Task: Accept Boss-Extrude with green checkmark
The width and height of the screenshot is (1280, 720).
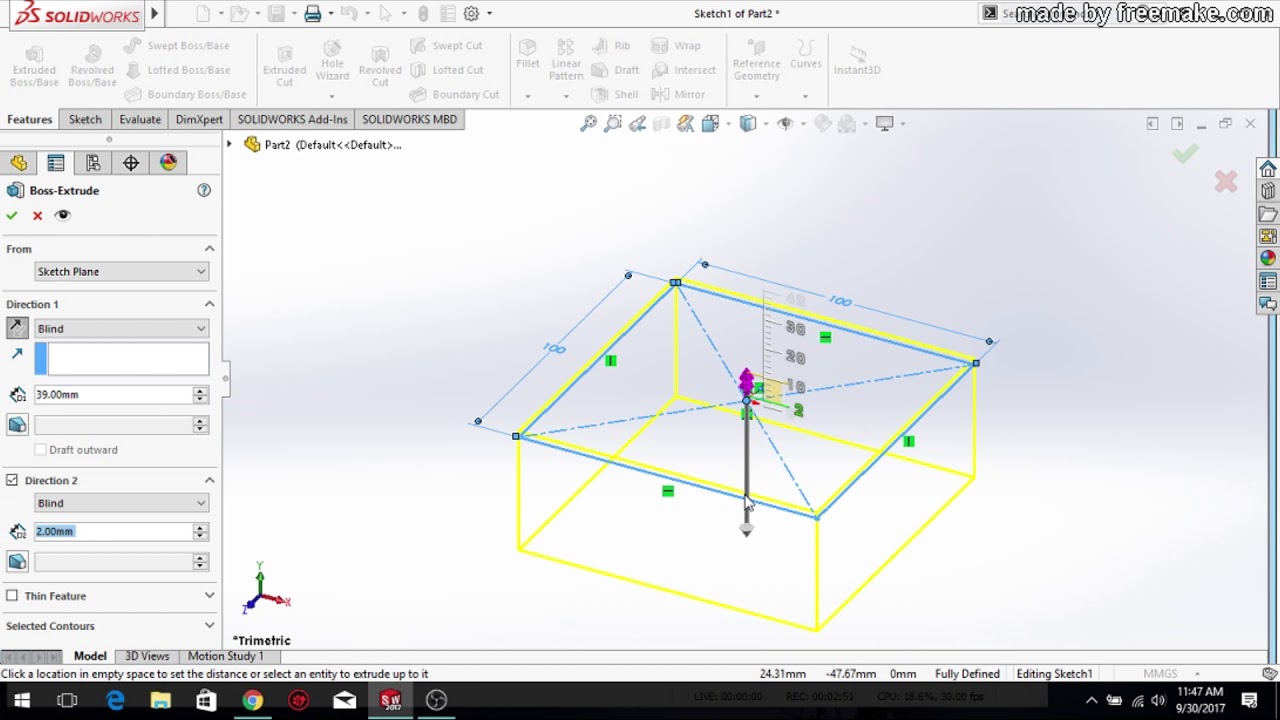Action: pos(12,215)
